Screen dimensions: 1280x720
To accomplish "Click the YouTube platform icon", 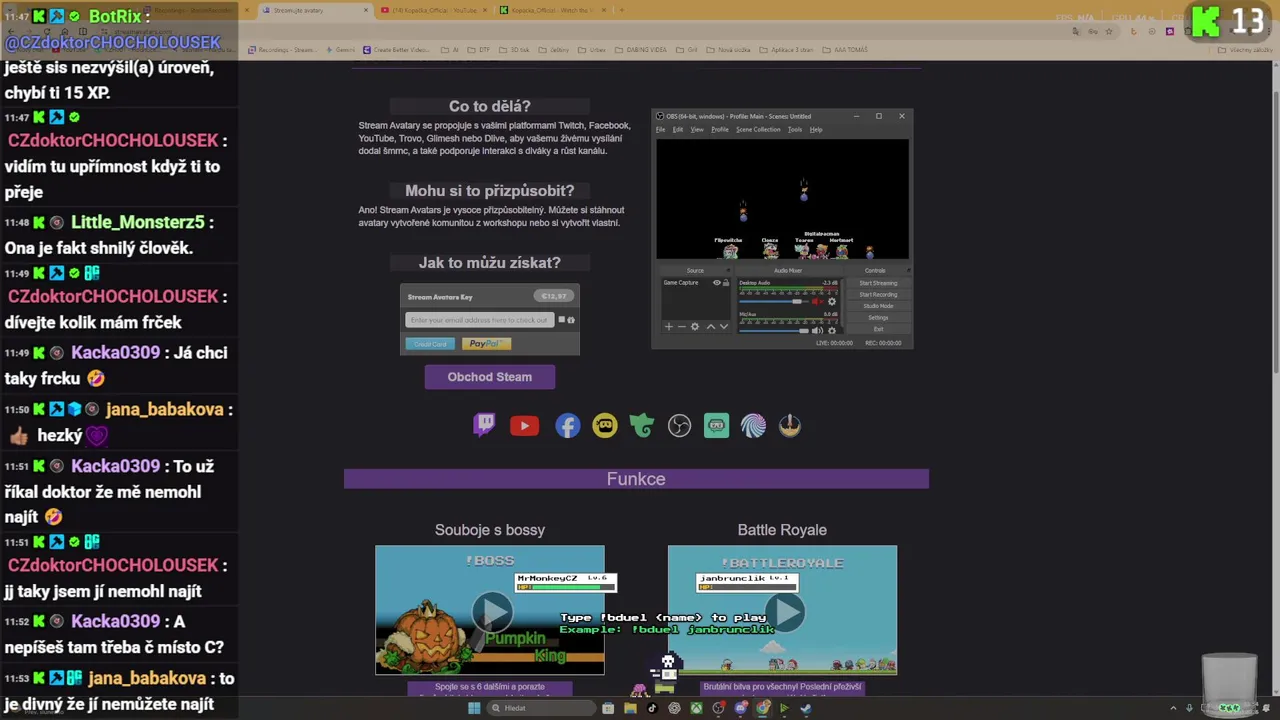I will (x=524, y=426).
